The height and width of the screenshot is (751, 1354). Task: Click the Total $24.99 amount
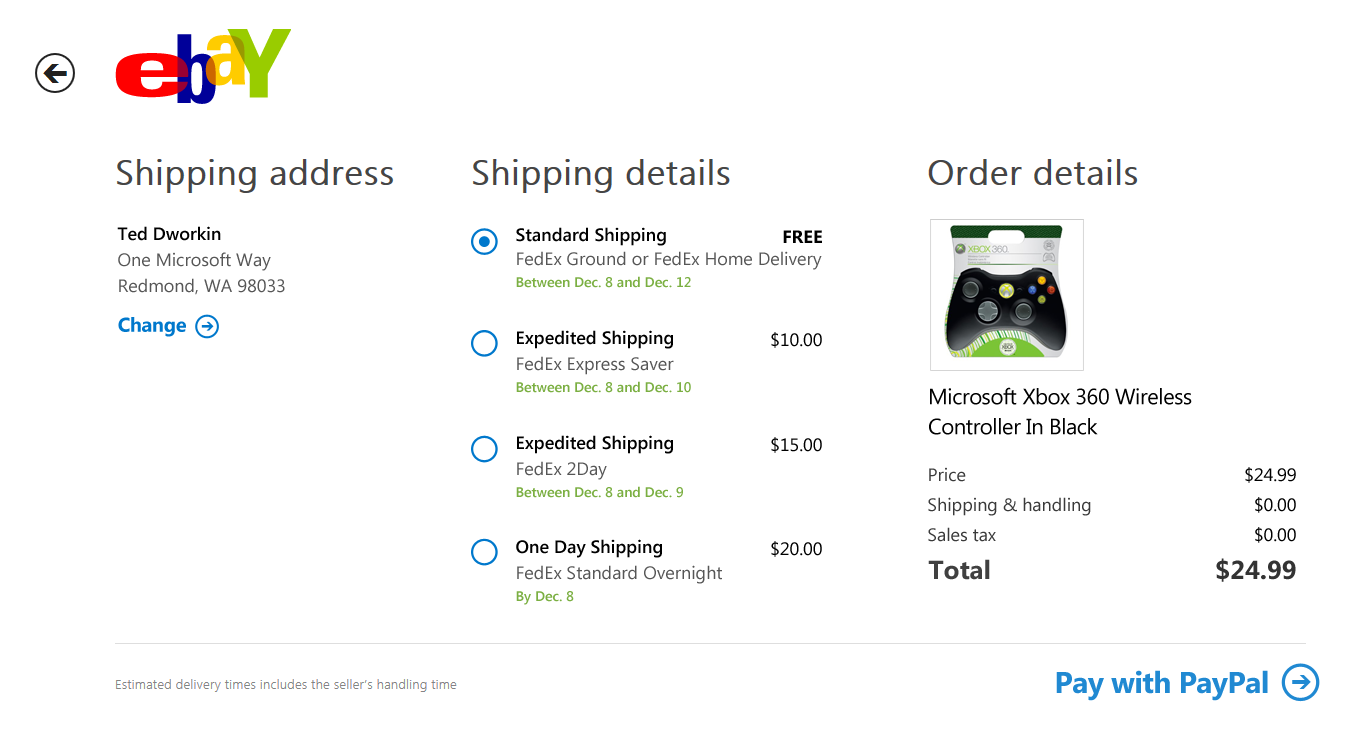[x=1255, y=570]
